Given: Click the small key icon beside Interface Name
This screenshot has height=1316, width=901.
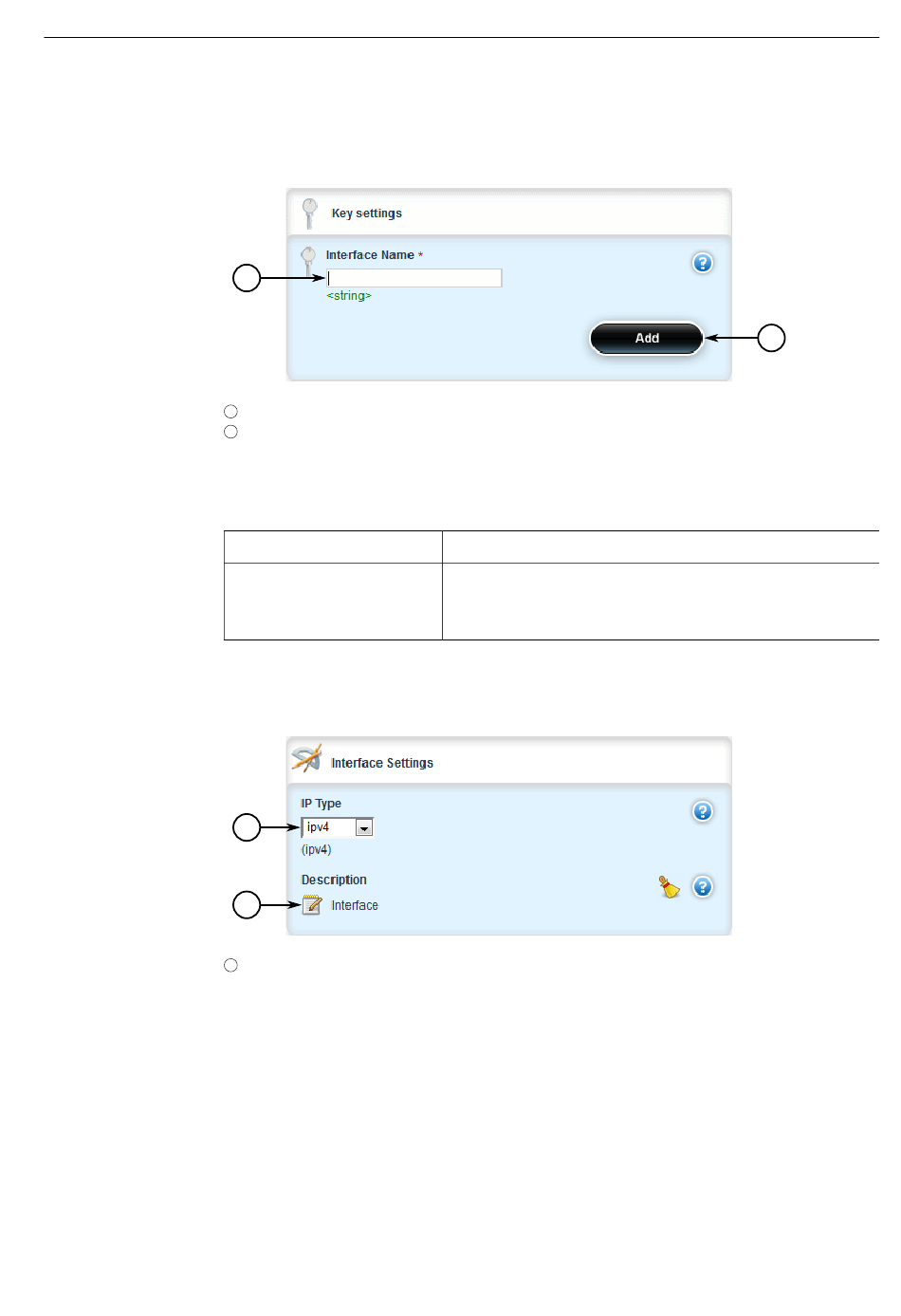Looking at the screenshot, I should (308, 259).
